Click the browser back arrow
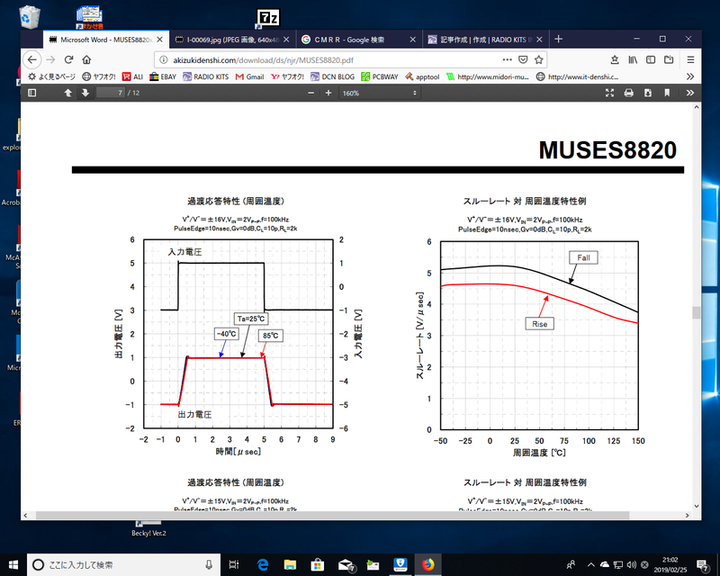720x576 pixels. point(34,59)
